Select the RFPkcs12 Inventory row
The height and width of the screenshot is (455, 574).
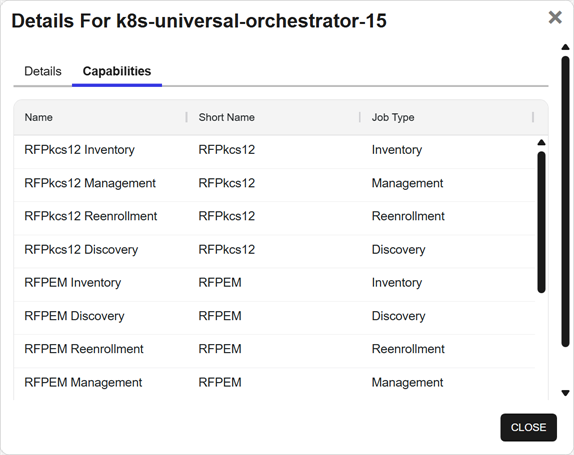274,152
